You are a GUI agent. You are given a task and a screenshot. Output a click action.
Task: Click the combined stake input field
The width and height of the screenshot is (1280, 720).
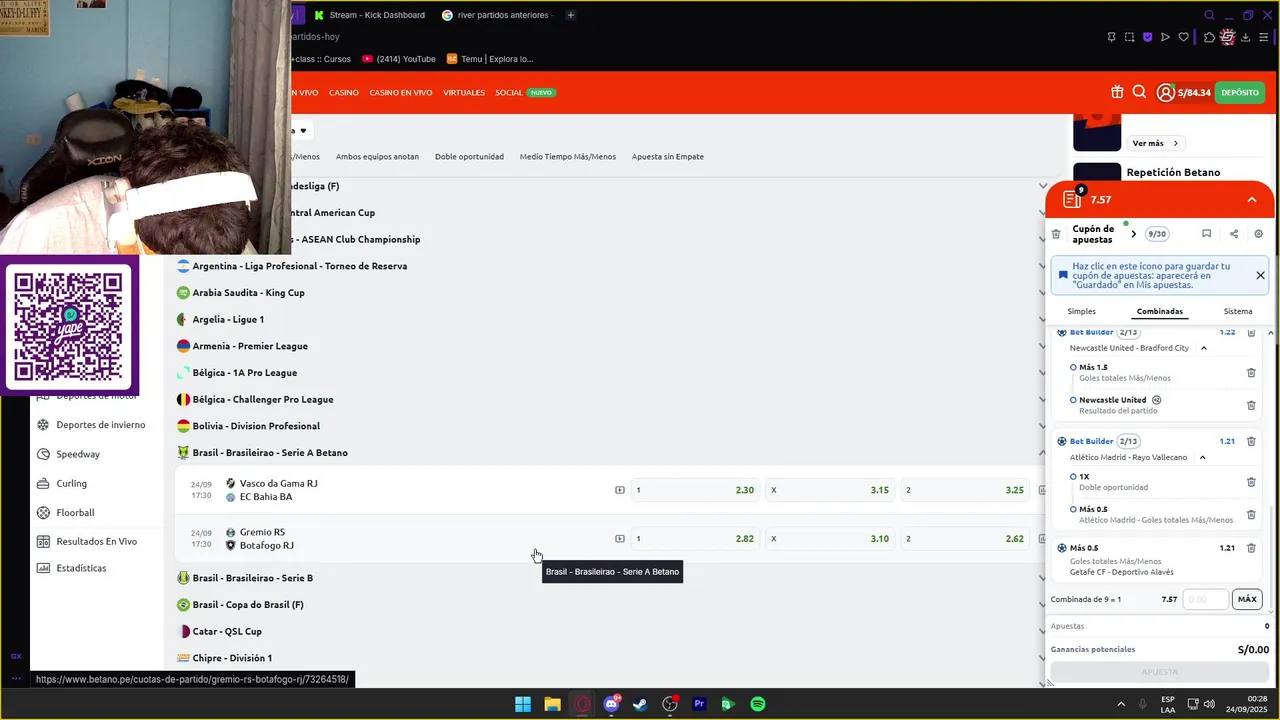click(x=1206, y=599)
